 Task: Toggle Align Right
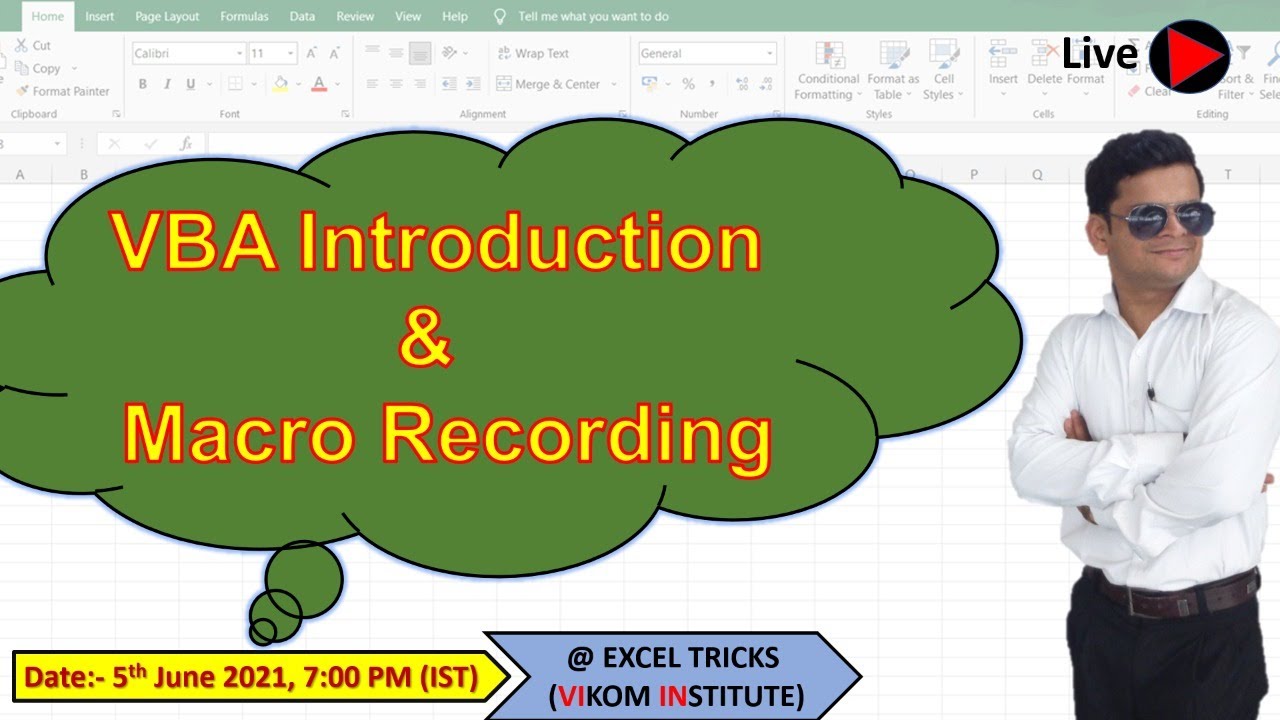pos(420,84)
